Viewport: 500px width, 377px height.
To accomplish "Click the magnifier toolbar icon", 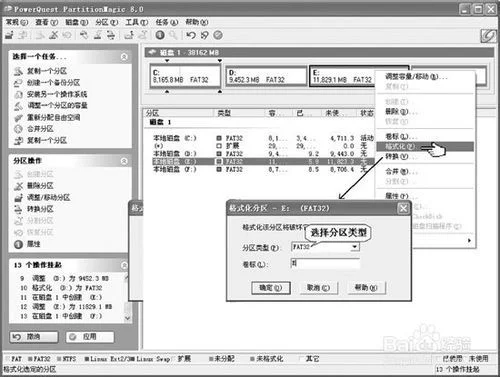I will pos(173,35).
